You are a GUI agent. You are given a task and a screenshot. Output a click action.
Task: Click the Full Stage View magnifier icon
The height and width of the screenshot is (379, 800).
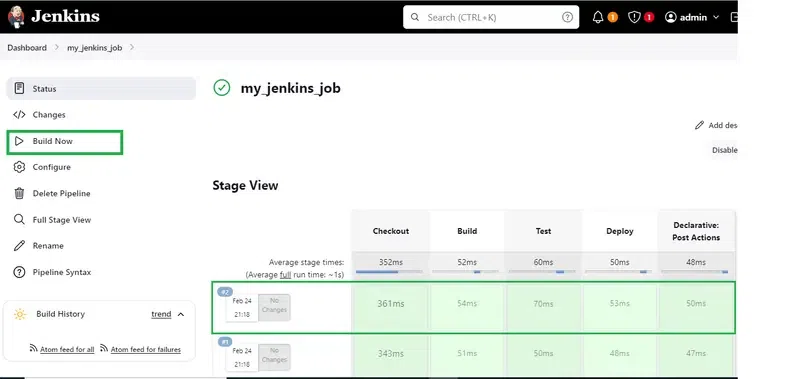tap(19, 220)
